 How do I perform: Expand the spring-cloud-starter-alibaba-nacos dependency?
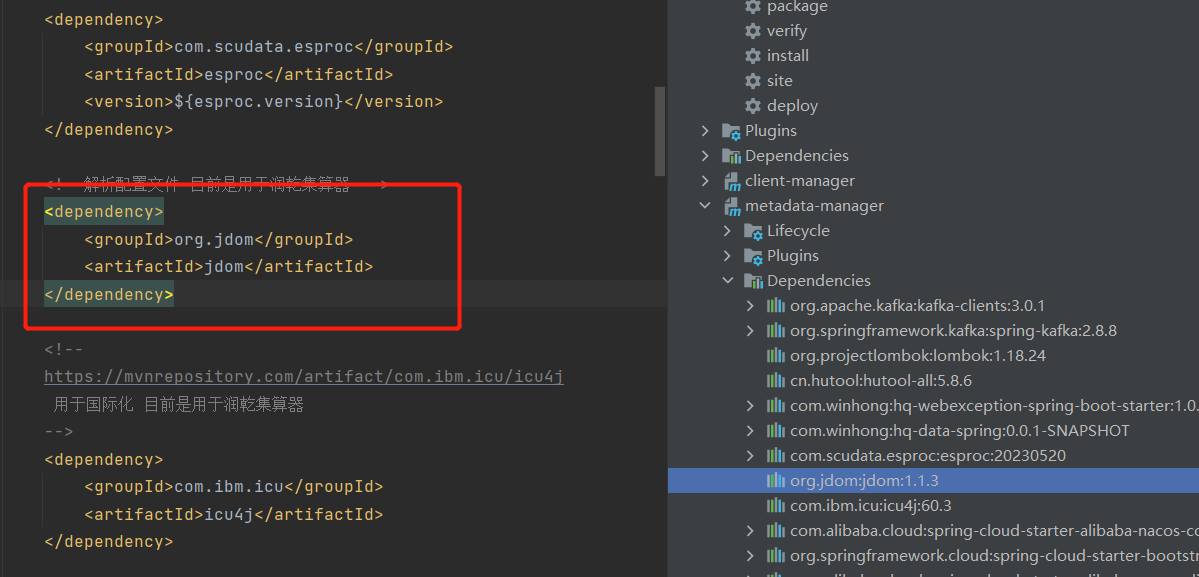pos(750,531)
